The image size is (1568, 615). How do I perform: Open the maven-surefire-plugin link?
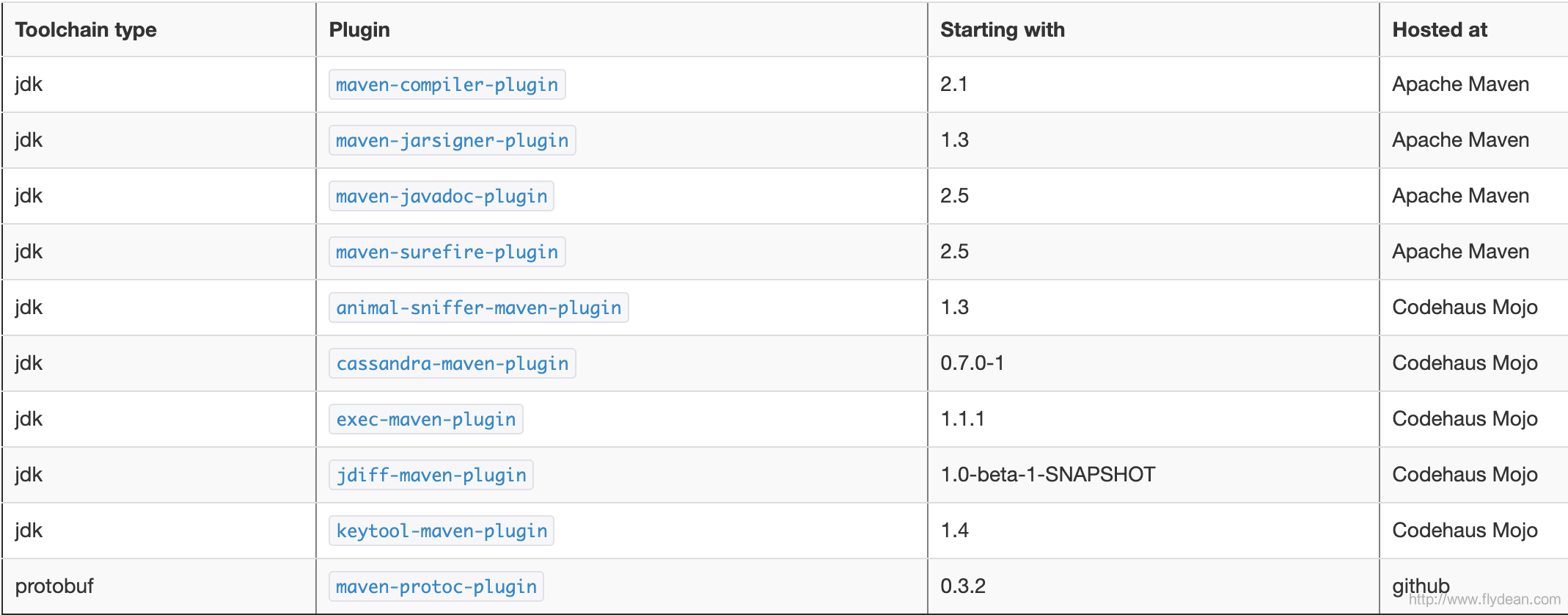coord(447,252)
